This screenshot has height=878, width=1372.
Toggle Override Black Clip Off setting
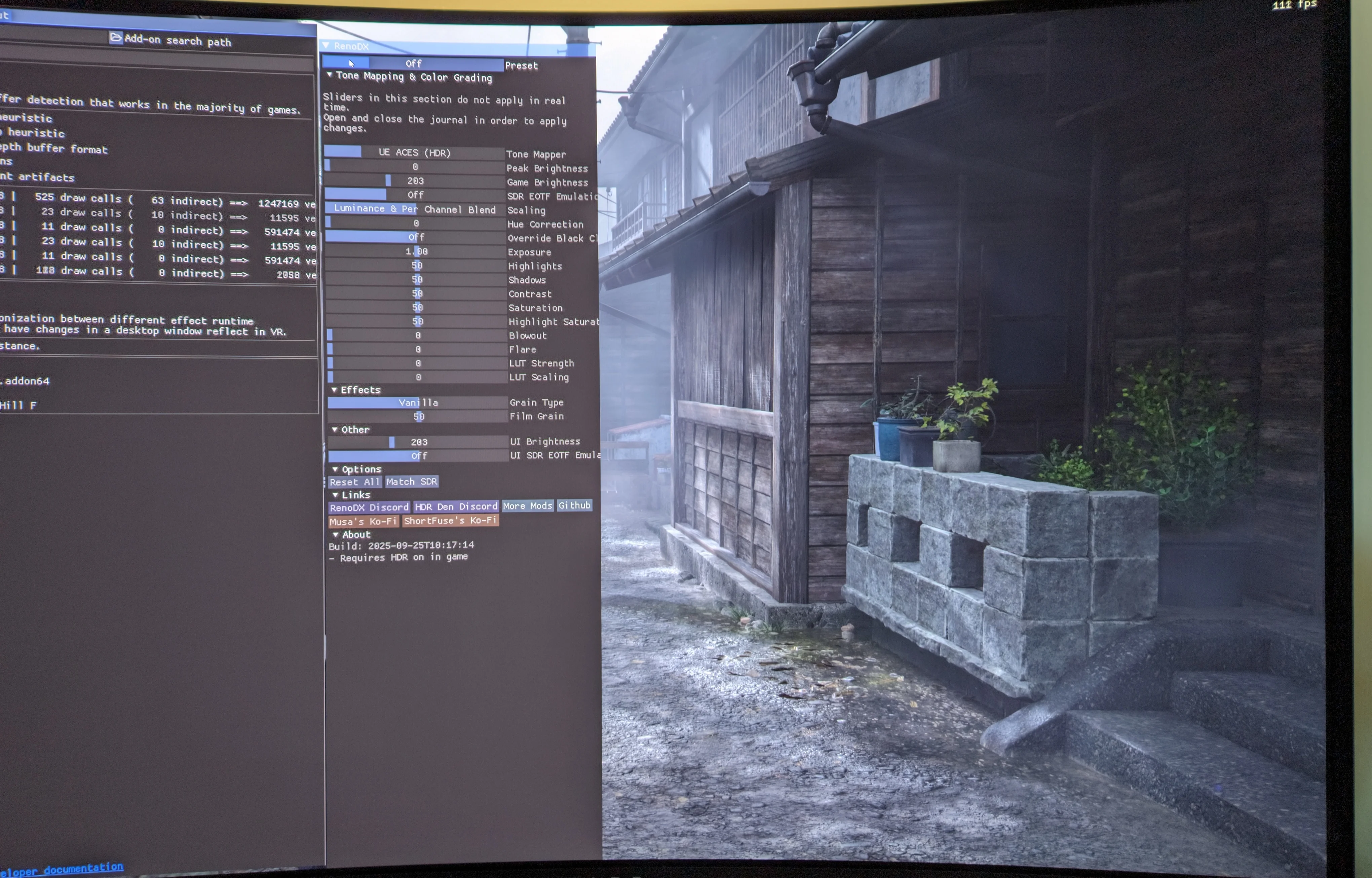click(416, 237)
